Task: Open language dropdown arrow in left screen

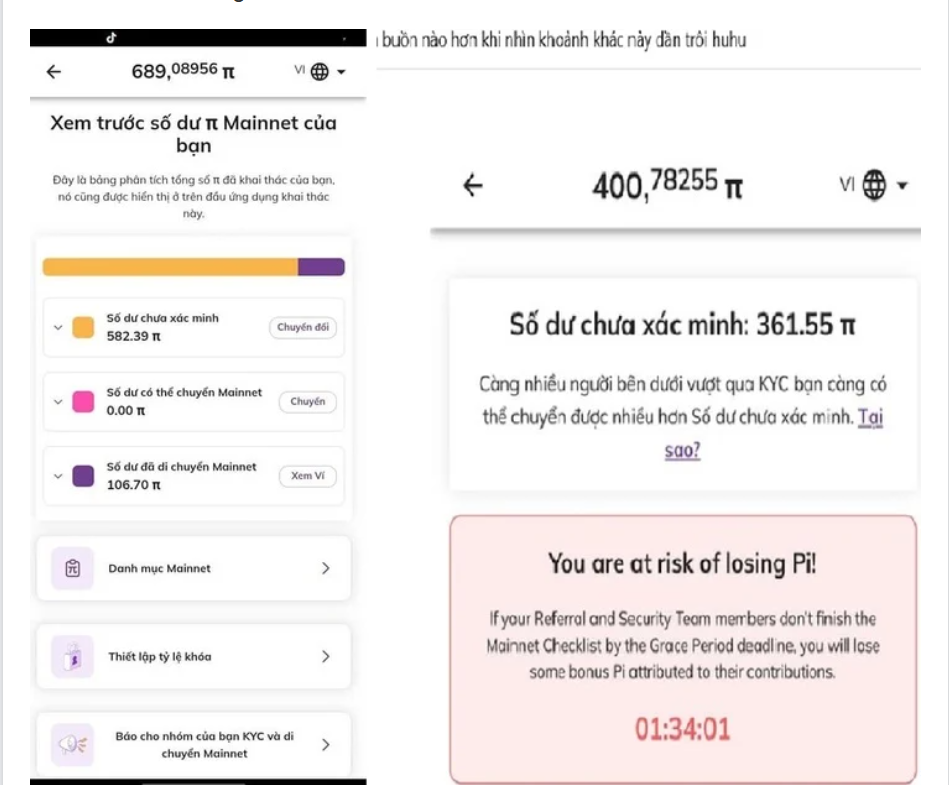Action: click(341, 72)
